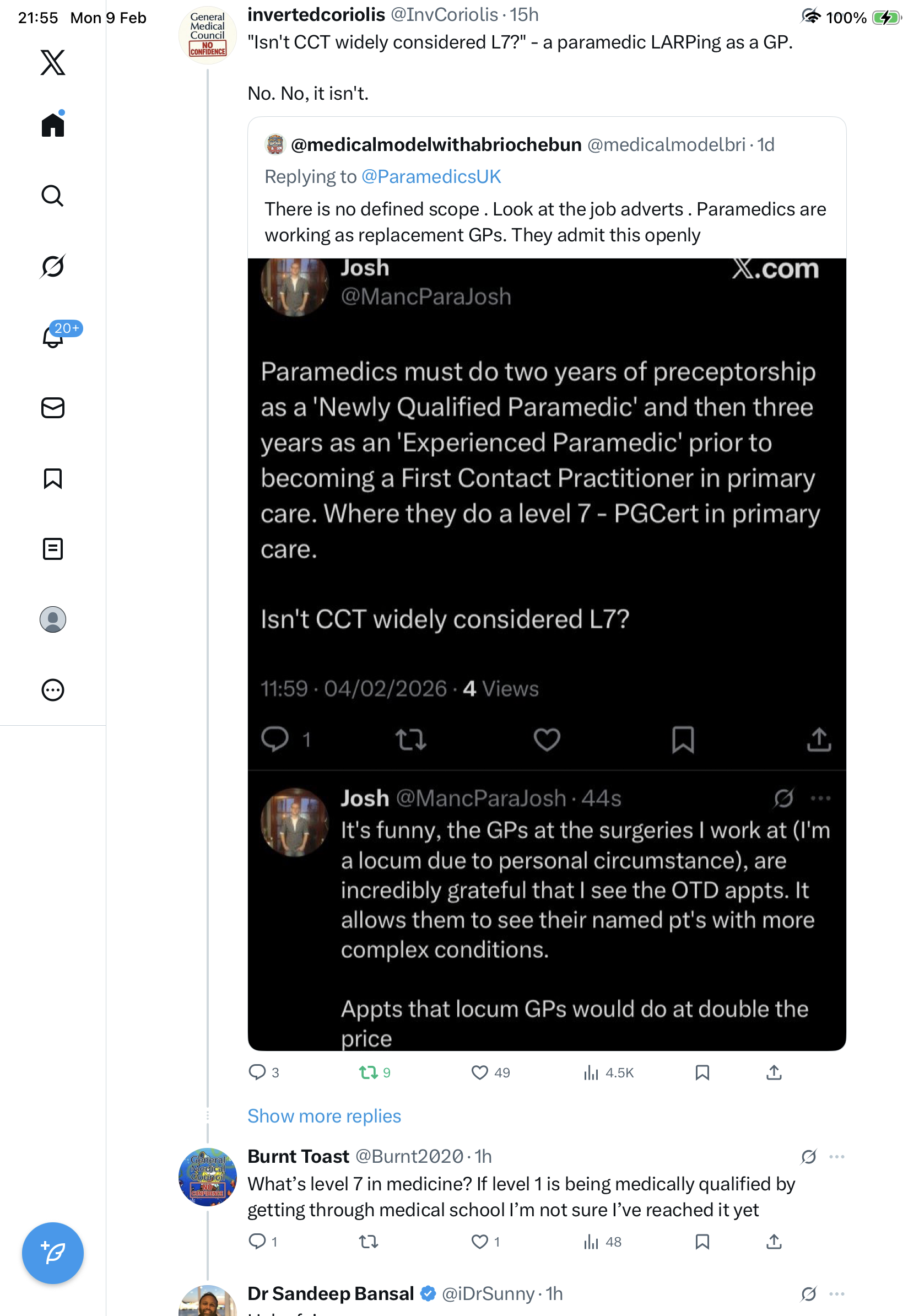
Task: Open Lists icon in sidebar
Action: click(x=53, y=549)
